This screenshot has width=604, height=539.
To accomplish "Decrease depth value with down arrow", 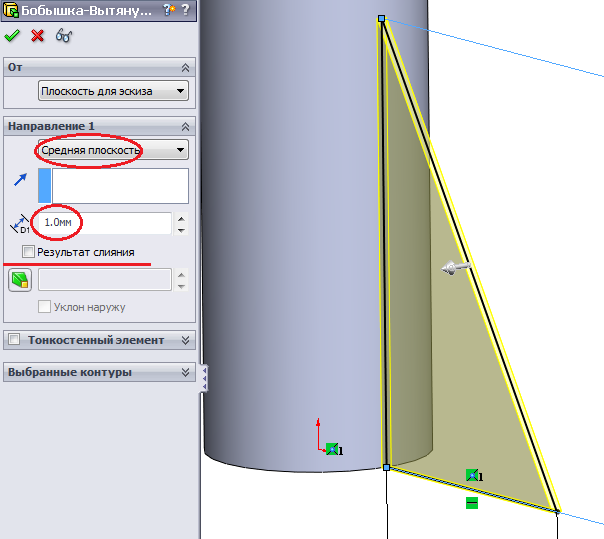I will tap(181, 230).
